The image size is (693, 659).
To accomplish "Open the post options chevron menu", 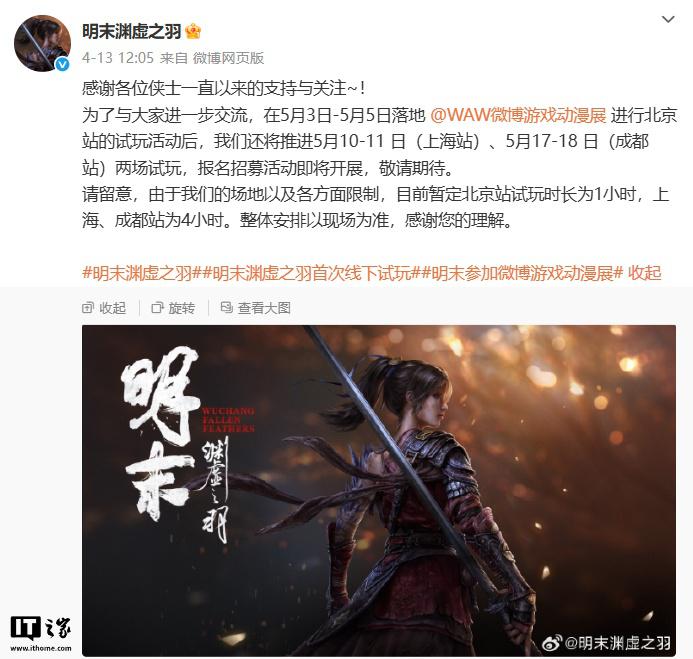I will pyautogui.click(x=668, y=19).
